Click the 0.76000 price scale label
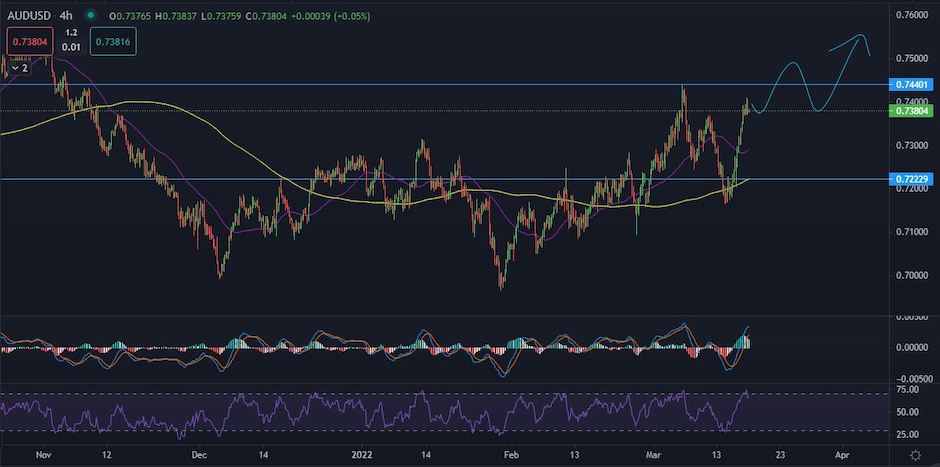940x467 pixels. [x=912, y=15]
